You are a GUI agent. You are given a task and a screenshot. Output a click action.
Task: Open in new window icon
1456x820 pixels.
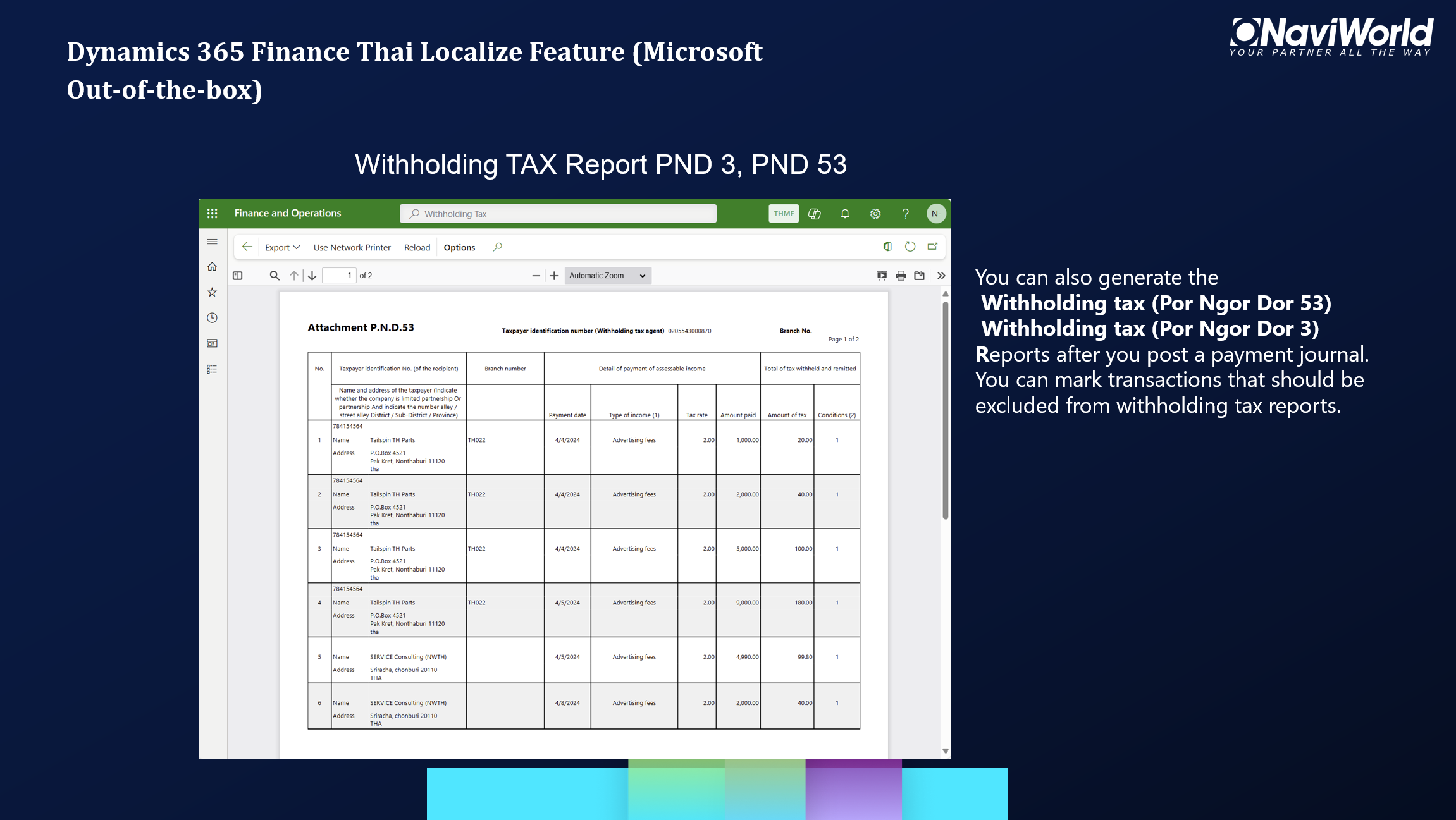(932, 247)
